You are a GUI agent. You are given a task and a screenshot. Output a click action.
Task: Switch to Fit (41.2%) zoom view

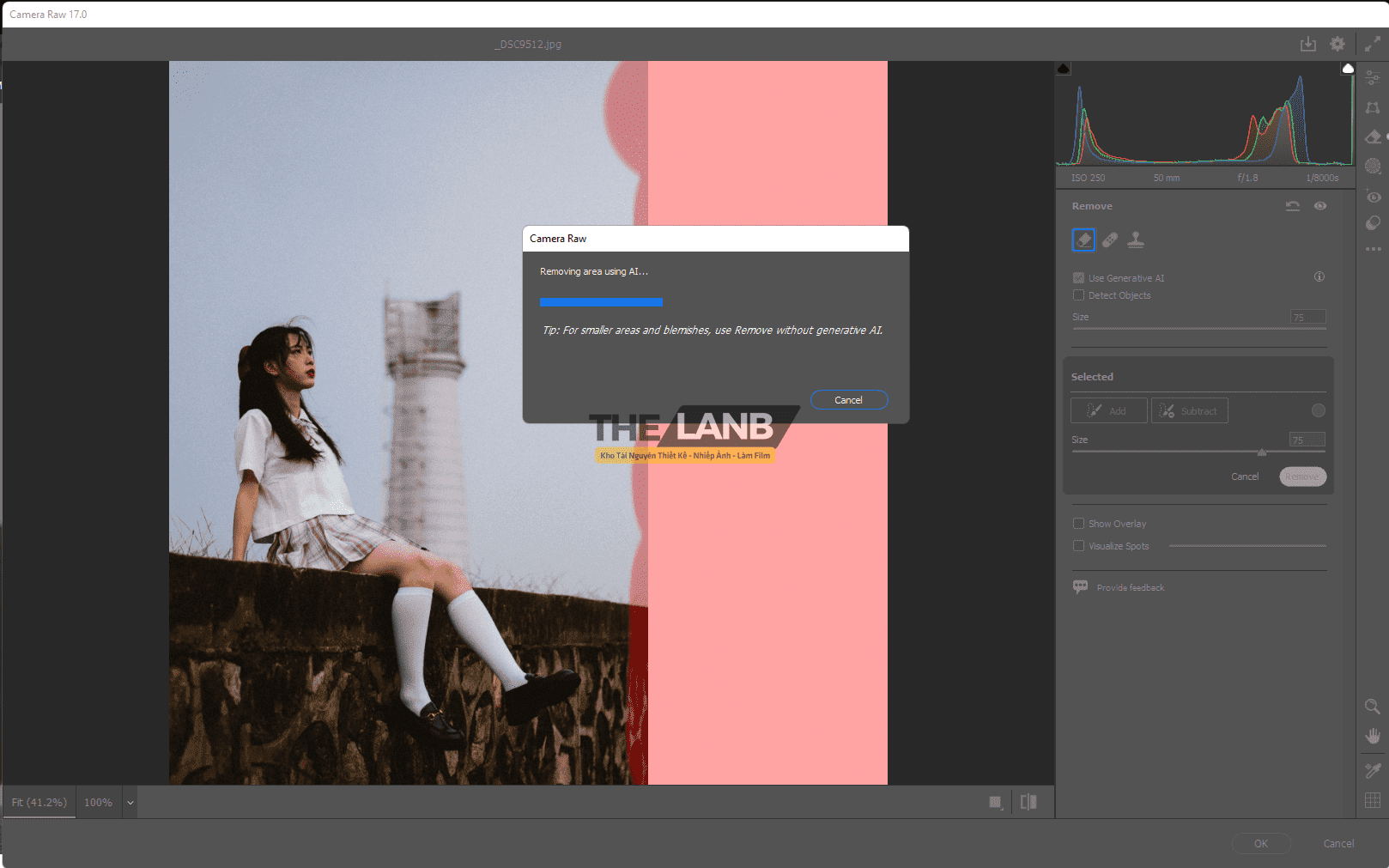[39, 803]
